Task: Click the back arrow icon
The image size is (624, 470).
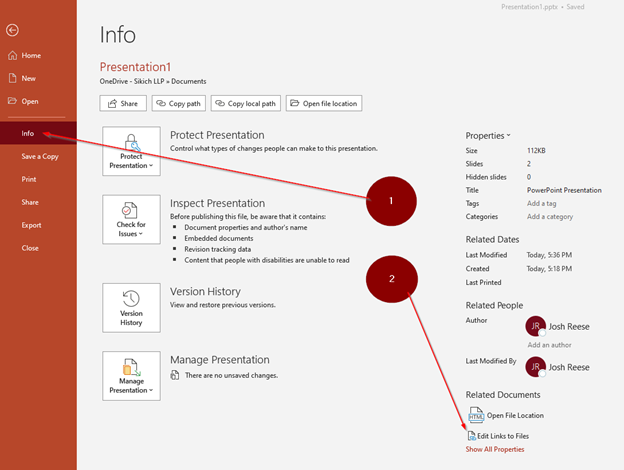Action: (x=12, y=30)
